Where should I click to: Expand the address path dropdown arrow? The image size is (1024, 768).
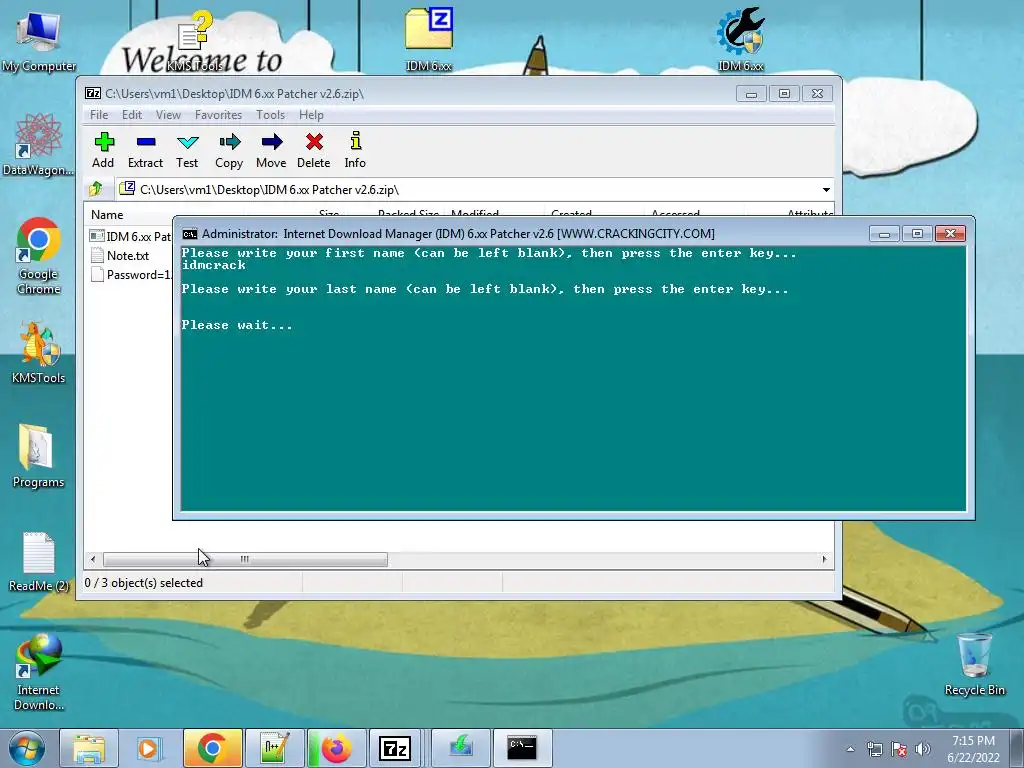tap(826, 190)
